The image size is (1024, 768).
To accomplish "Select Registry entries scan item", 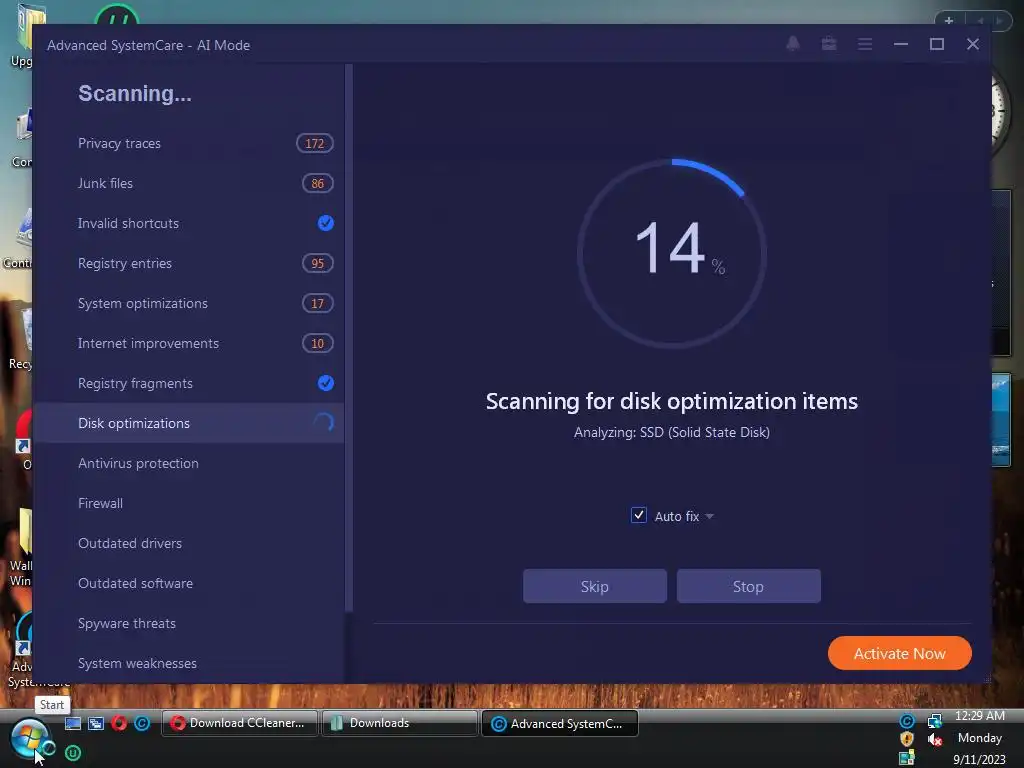I will [x=188, y=263].
